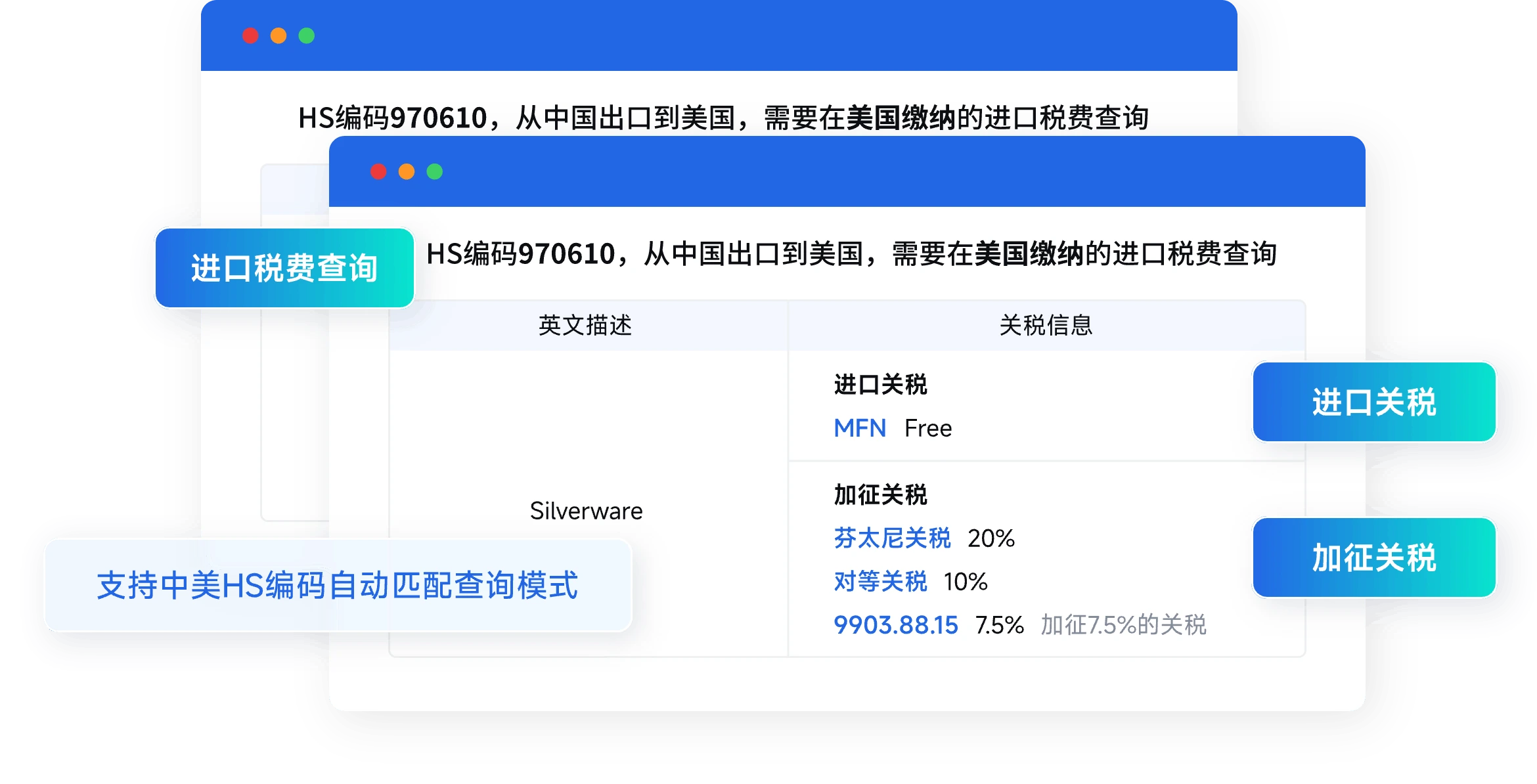This screenshot has height=784, width=1537.
Task: Click the 英文描述 column header
Action: (x=585, y=325)
